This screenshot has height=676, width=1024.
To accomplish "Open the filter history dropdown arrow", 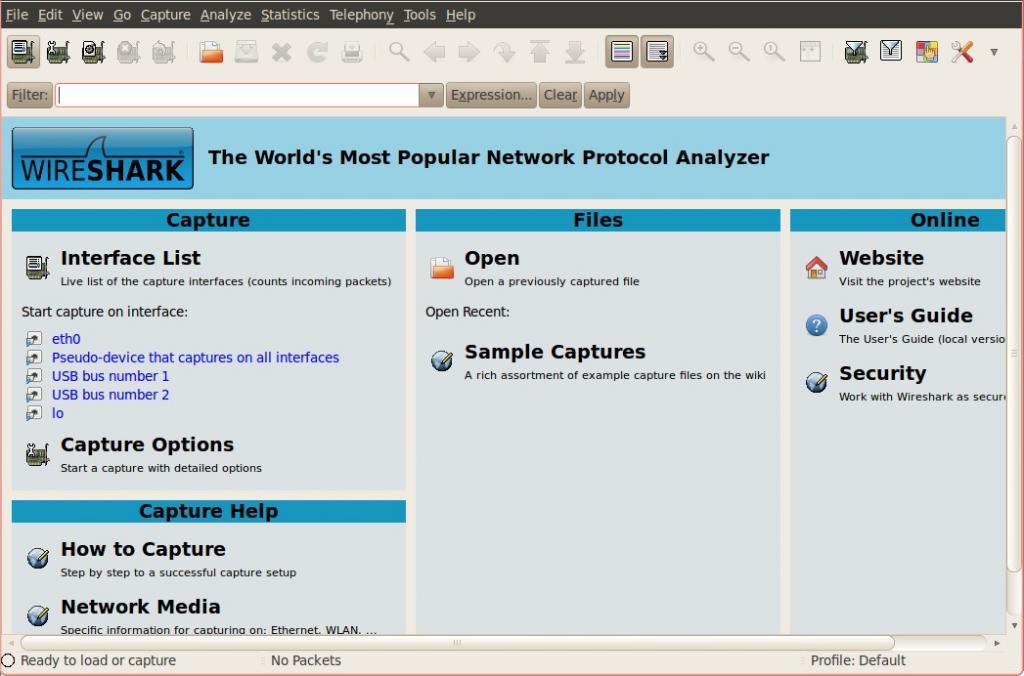I will (x=431, y=95).
